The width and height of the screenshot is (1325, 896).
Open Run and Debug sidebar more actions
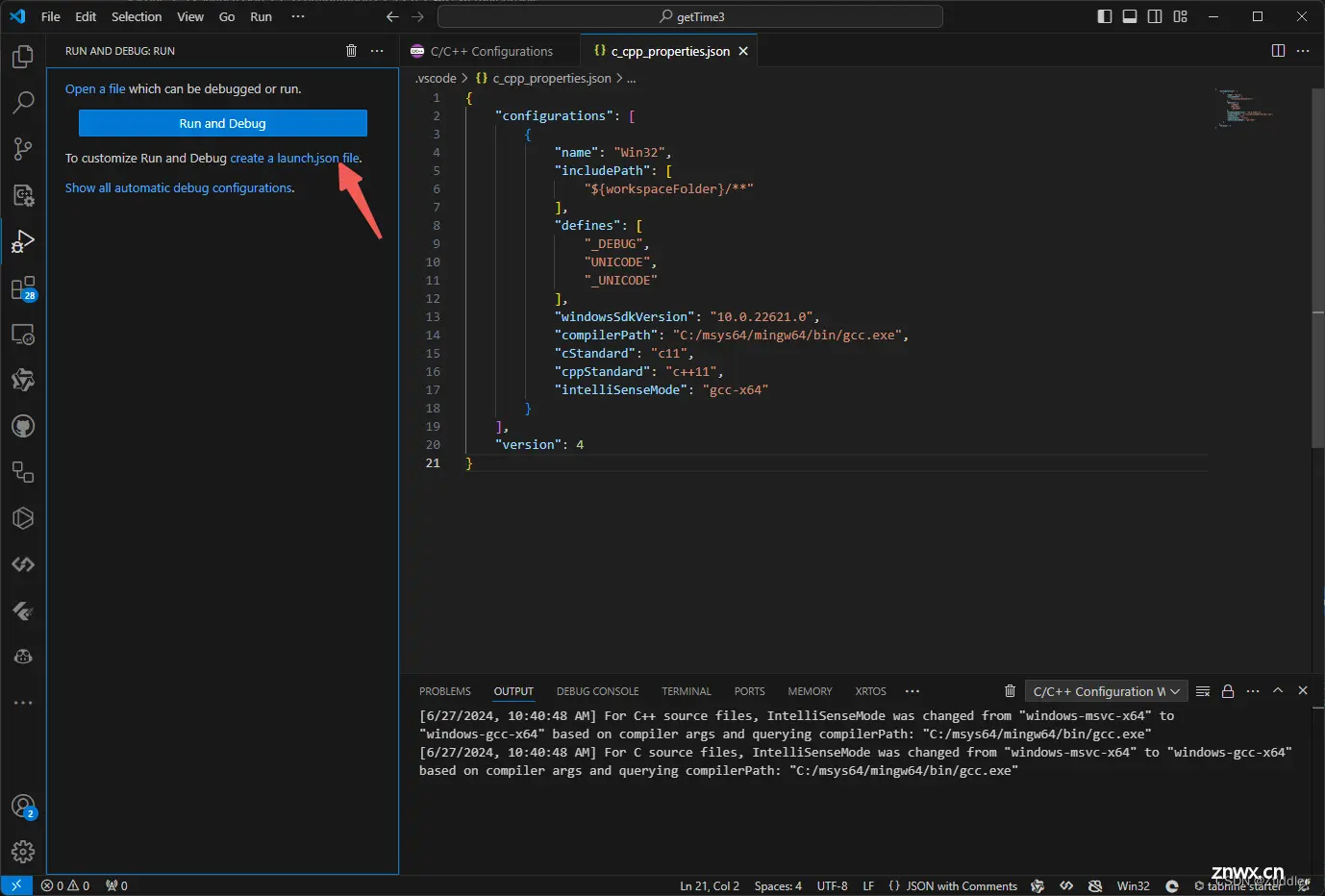pyautogui.click(x=377, y=51)
